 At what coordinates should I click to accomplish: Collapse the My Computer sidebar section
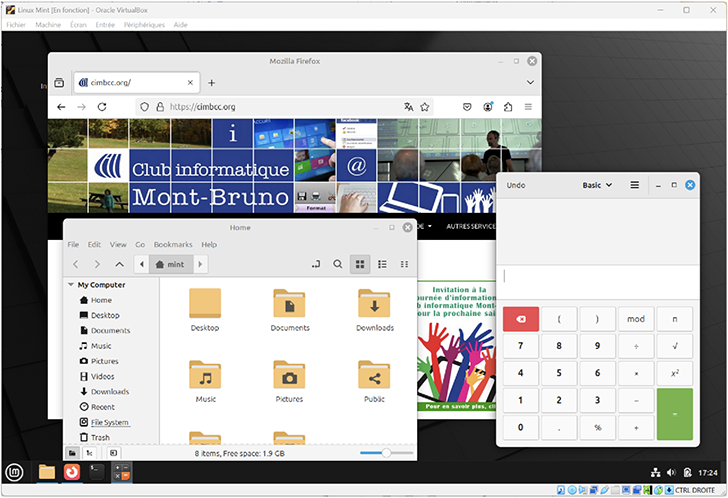pyautogui.click(x=70, y=285)
